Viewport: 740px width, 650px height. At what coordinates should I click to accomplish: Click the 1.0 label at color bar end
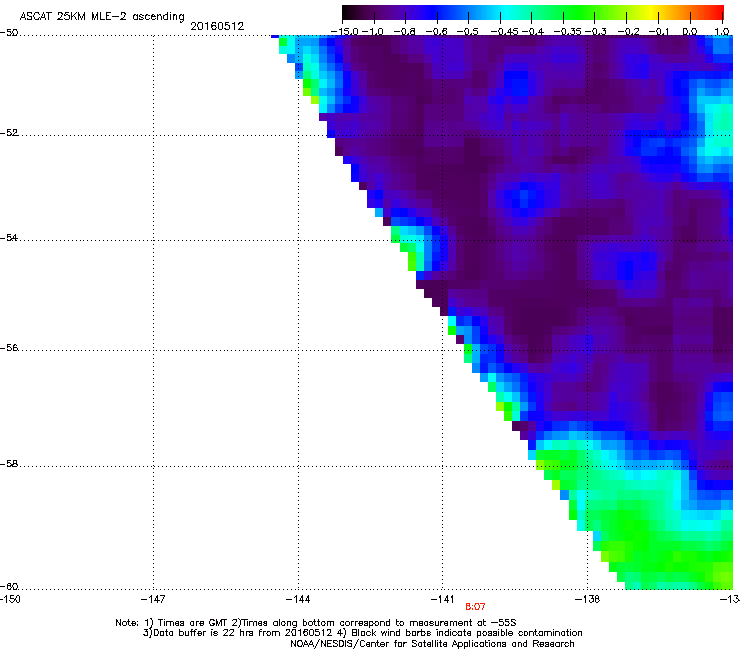coord(722,32)
